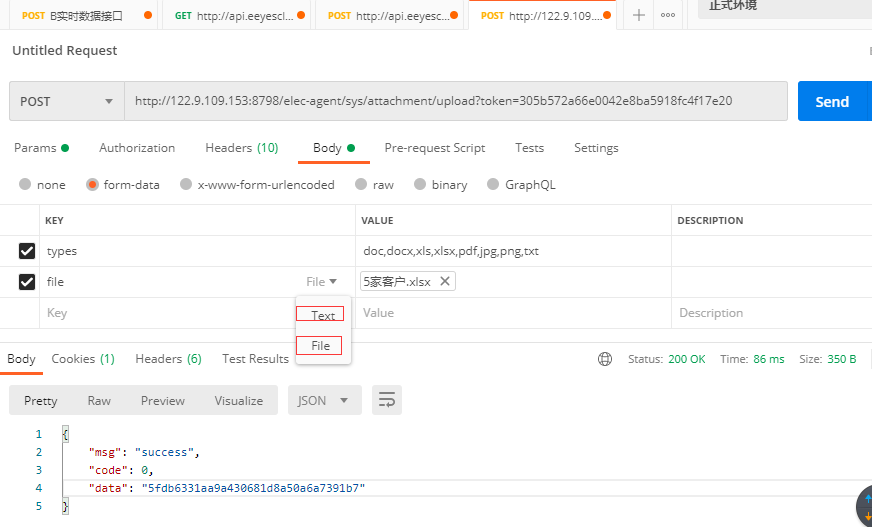Show the response Headers (6) tab
Viewport: 872px width, 527px height.
(168, 359)
